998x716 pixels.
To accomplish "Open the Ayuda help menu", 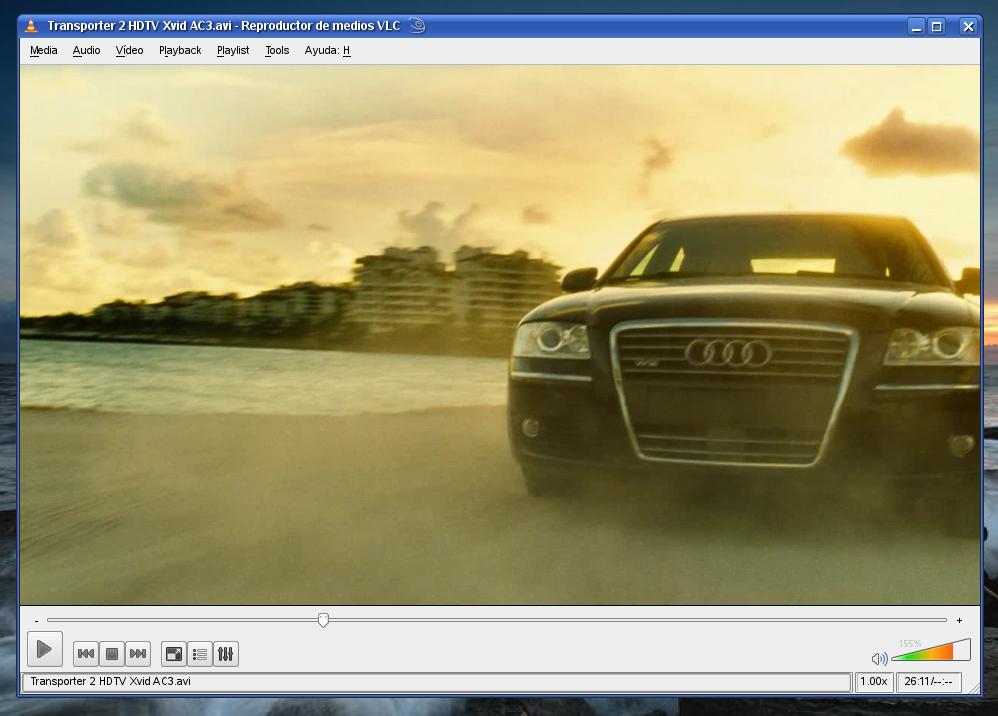I will (327, 50).
